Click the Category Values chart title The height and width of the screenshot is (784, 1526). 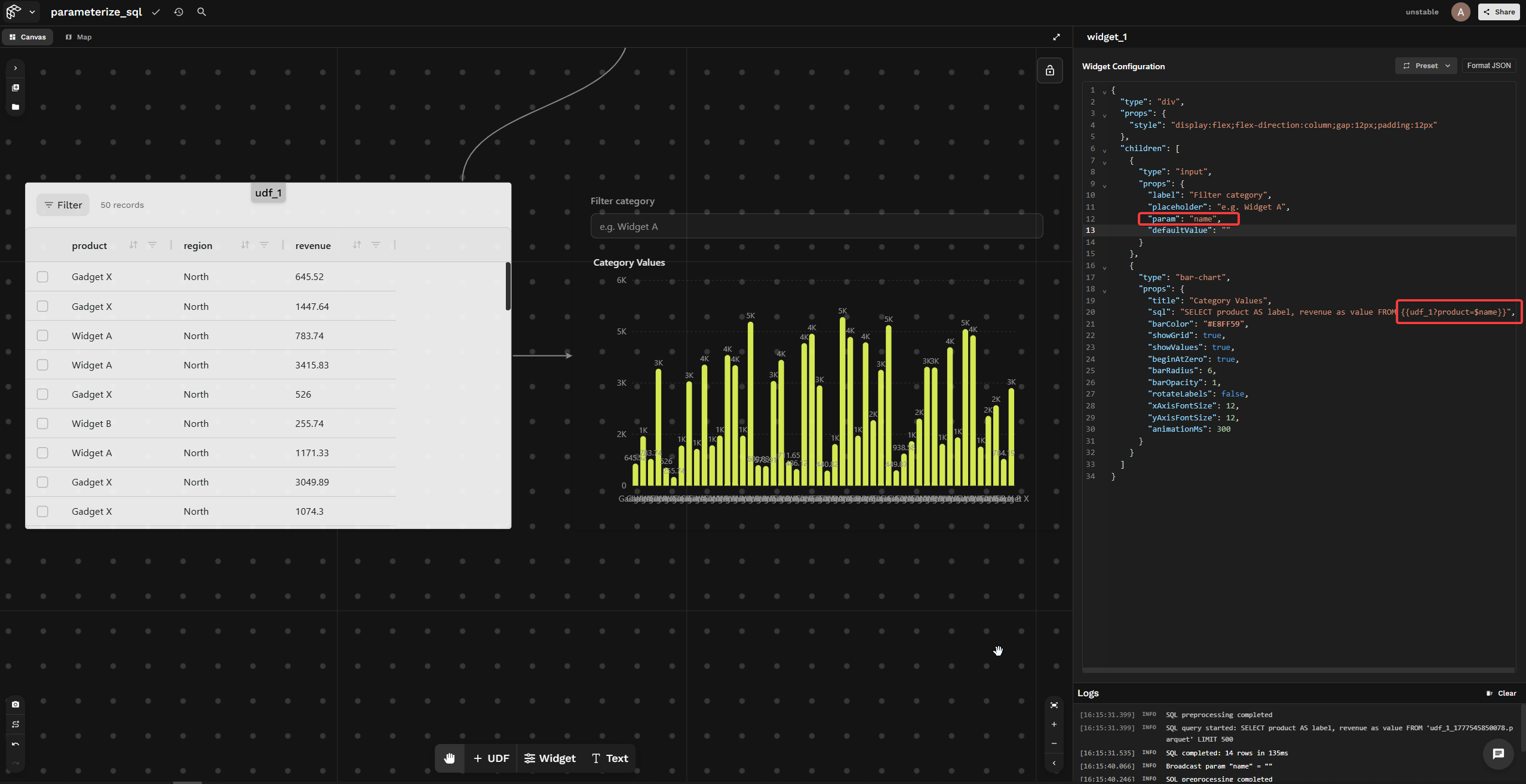point(629,263)
